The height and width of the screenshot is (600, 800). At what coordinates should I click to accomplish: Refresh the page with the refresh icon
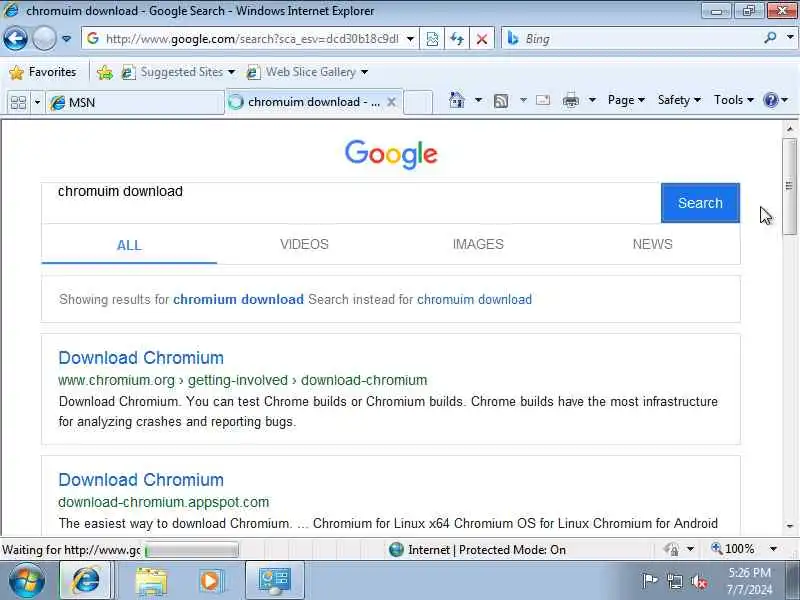pyautogui.click(x=457, y=39)
